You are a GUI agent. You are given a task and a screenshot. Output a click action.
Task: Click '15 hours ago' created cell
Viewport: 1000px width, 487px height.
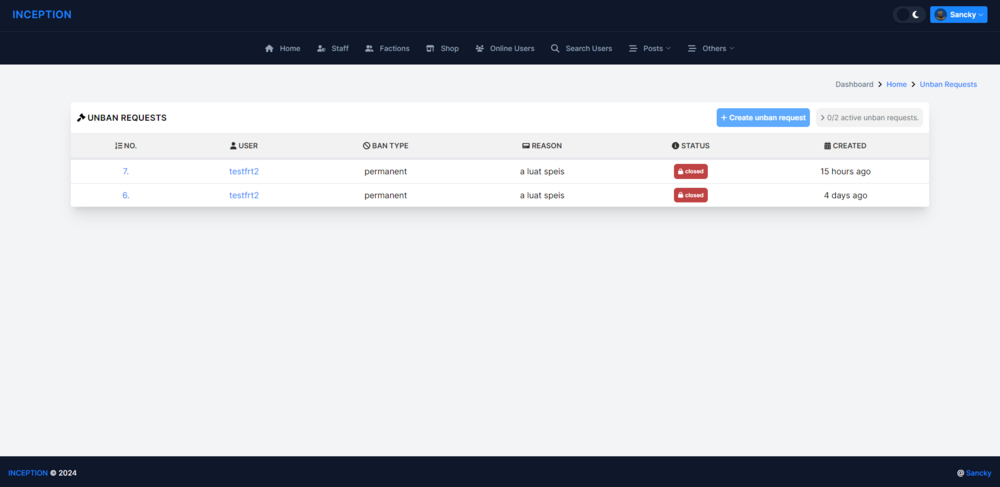pyautogui.click(x=845, y=171)
